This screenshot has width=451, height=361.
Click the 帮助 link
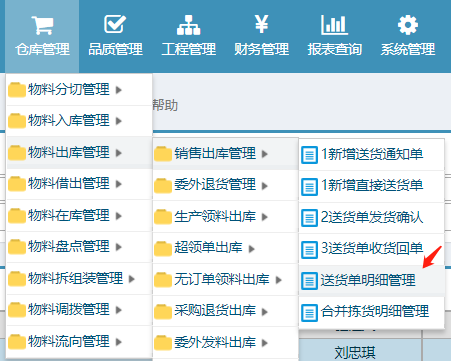tap(165, 105)
